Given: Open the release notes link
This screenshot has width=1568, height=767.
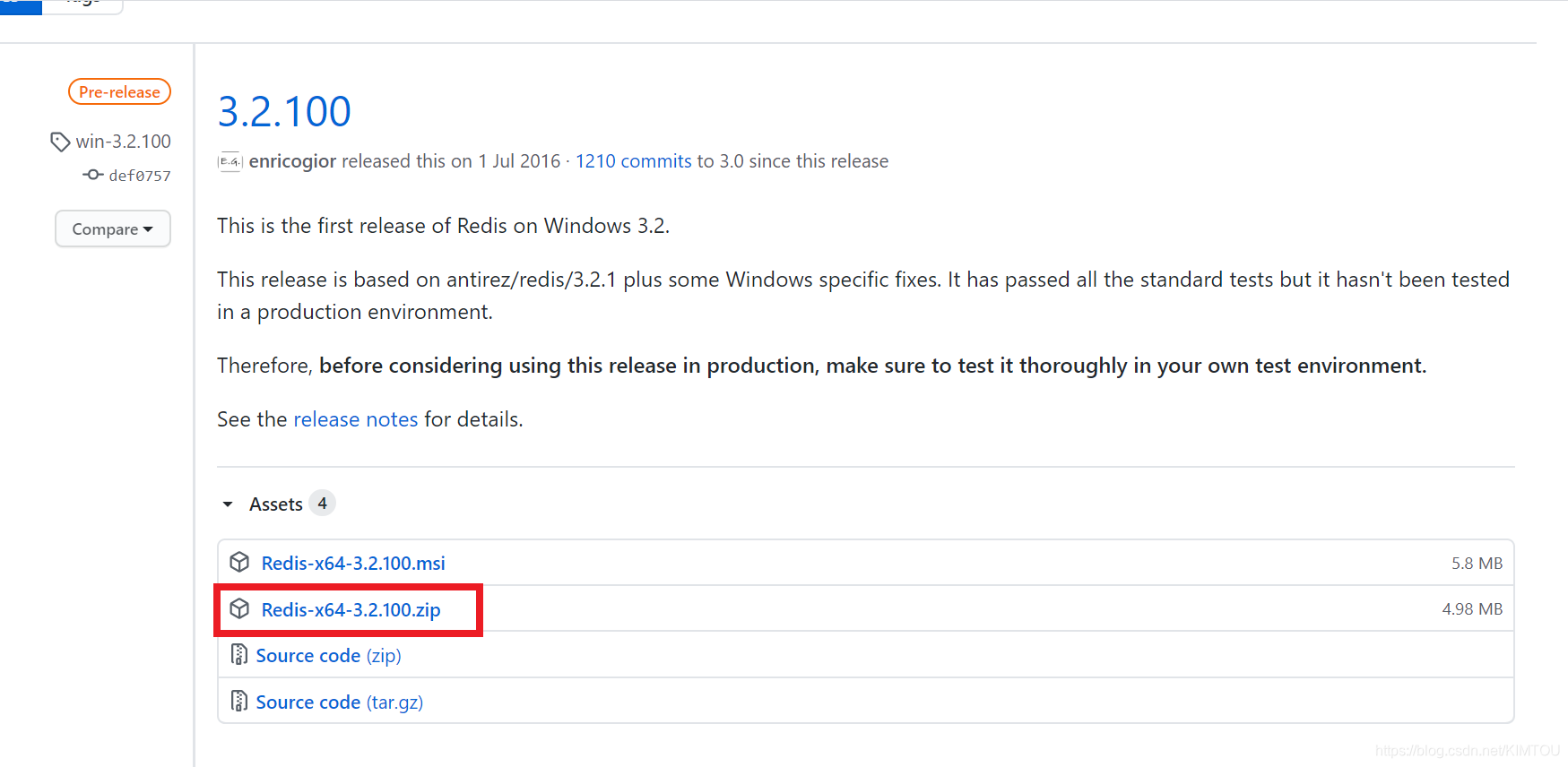Looking at the screenshot, I should pos(356,419).
